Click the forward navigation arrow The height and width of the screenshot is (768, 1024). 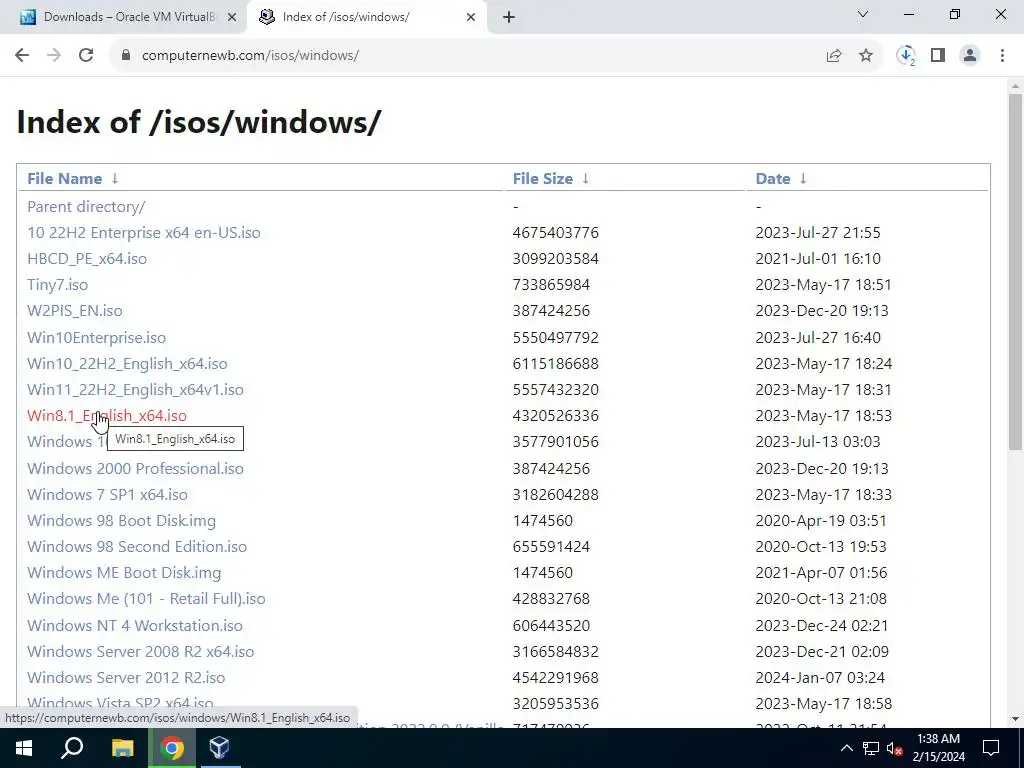(54, 56)
